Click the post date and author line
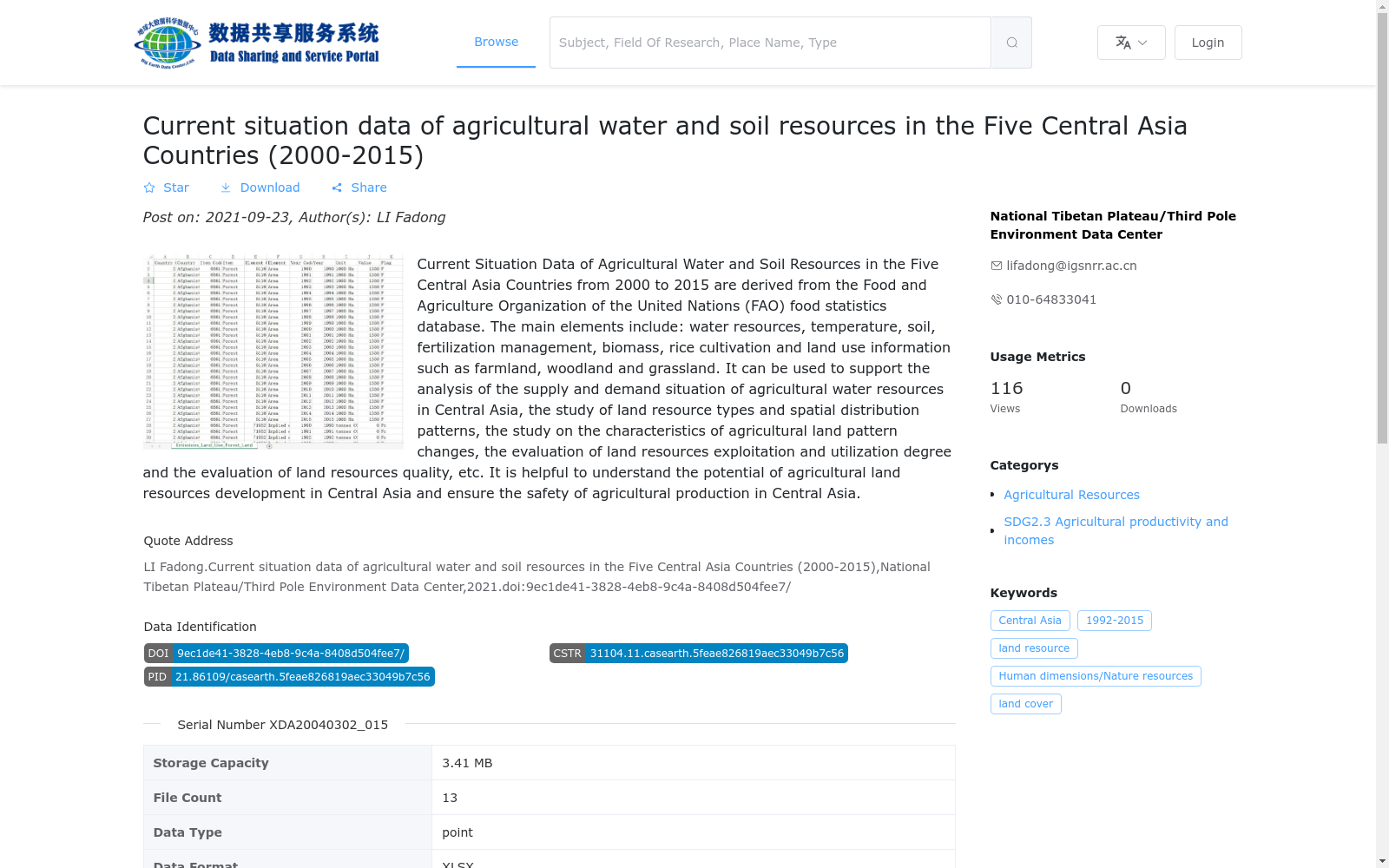Image resolution: width=1389 pixels, height=868 pixels. (294, 218)
